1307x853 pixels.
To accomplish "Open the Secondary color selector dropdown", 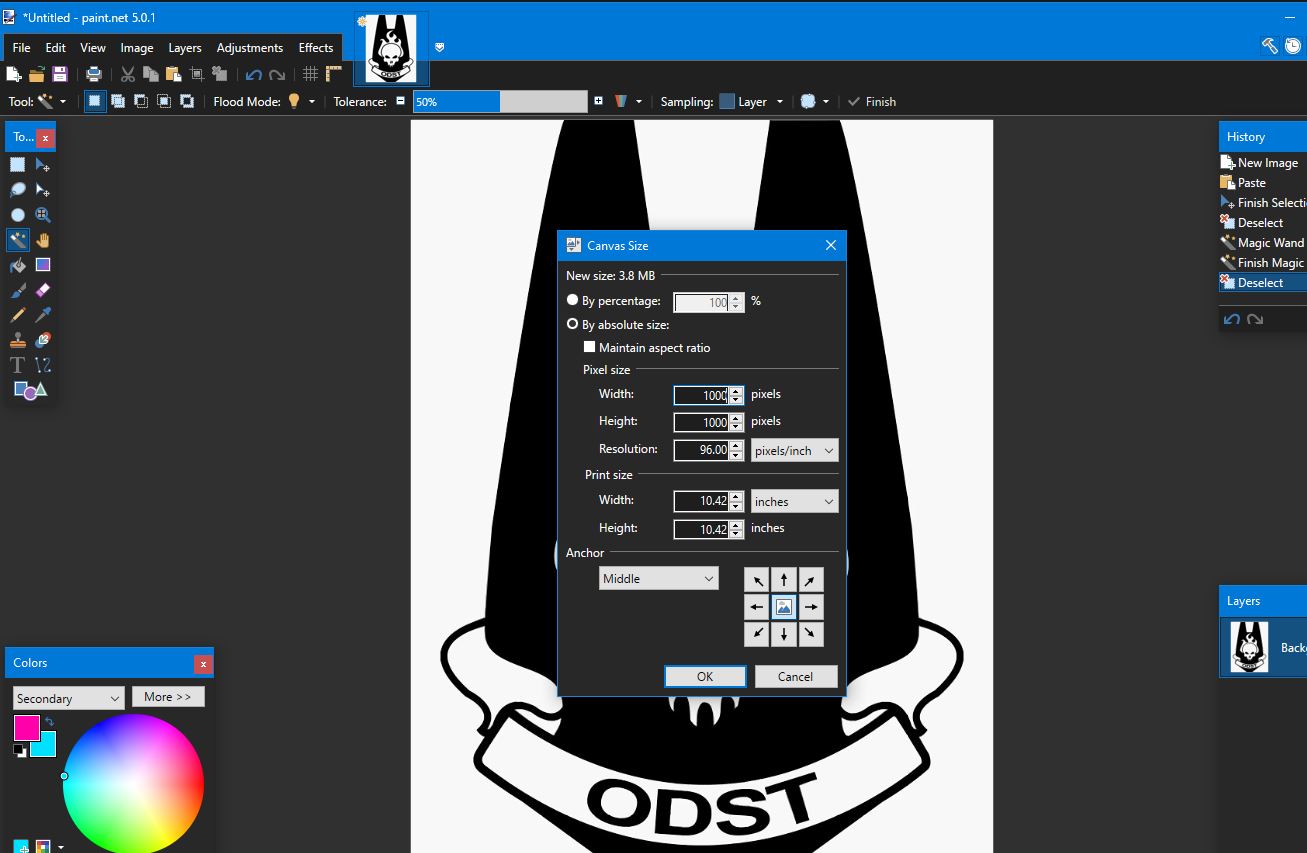I will click(x=69, y=698).
